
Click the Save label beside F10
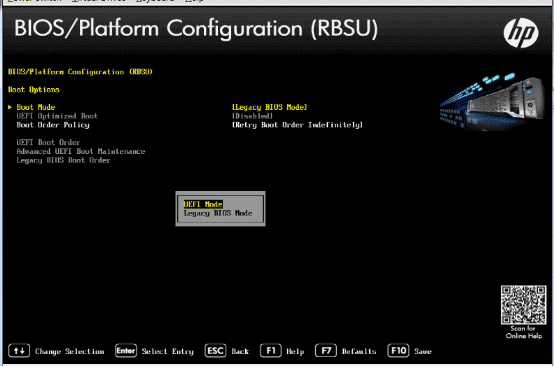click(x=423, y=352)
